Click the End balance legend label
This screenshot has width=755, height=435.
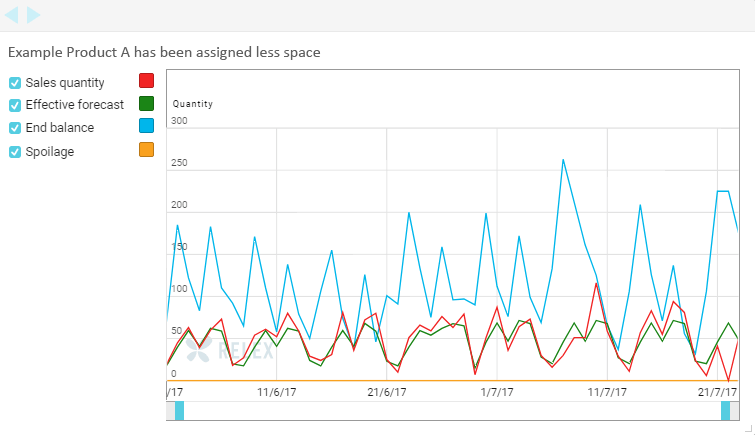[60, 128]
